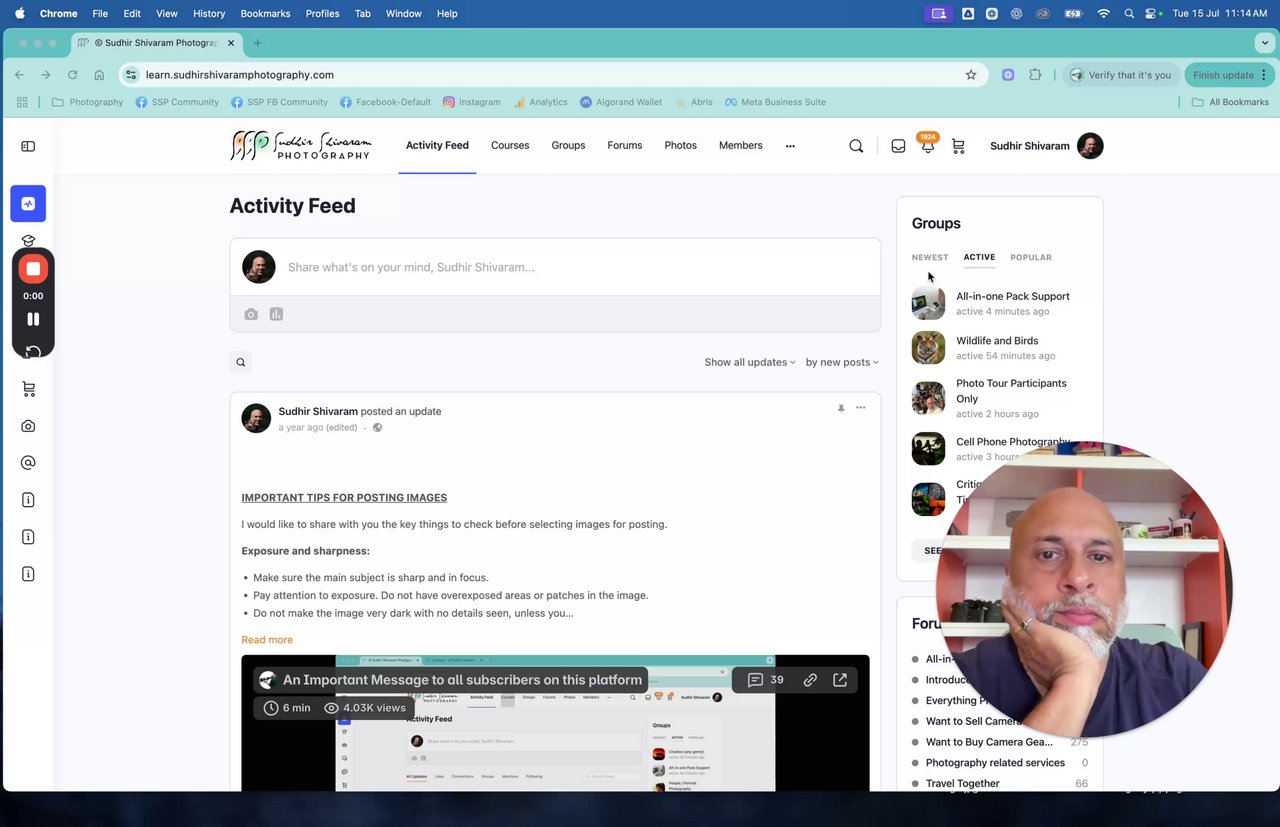Open the Sudhir Shivaram profile name in header
The width and height of the screenshot is (1280, 827).
tap(1030, 146)
